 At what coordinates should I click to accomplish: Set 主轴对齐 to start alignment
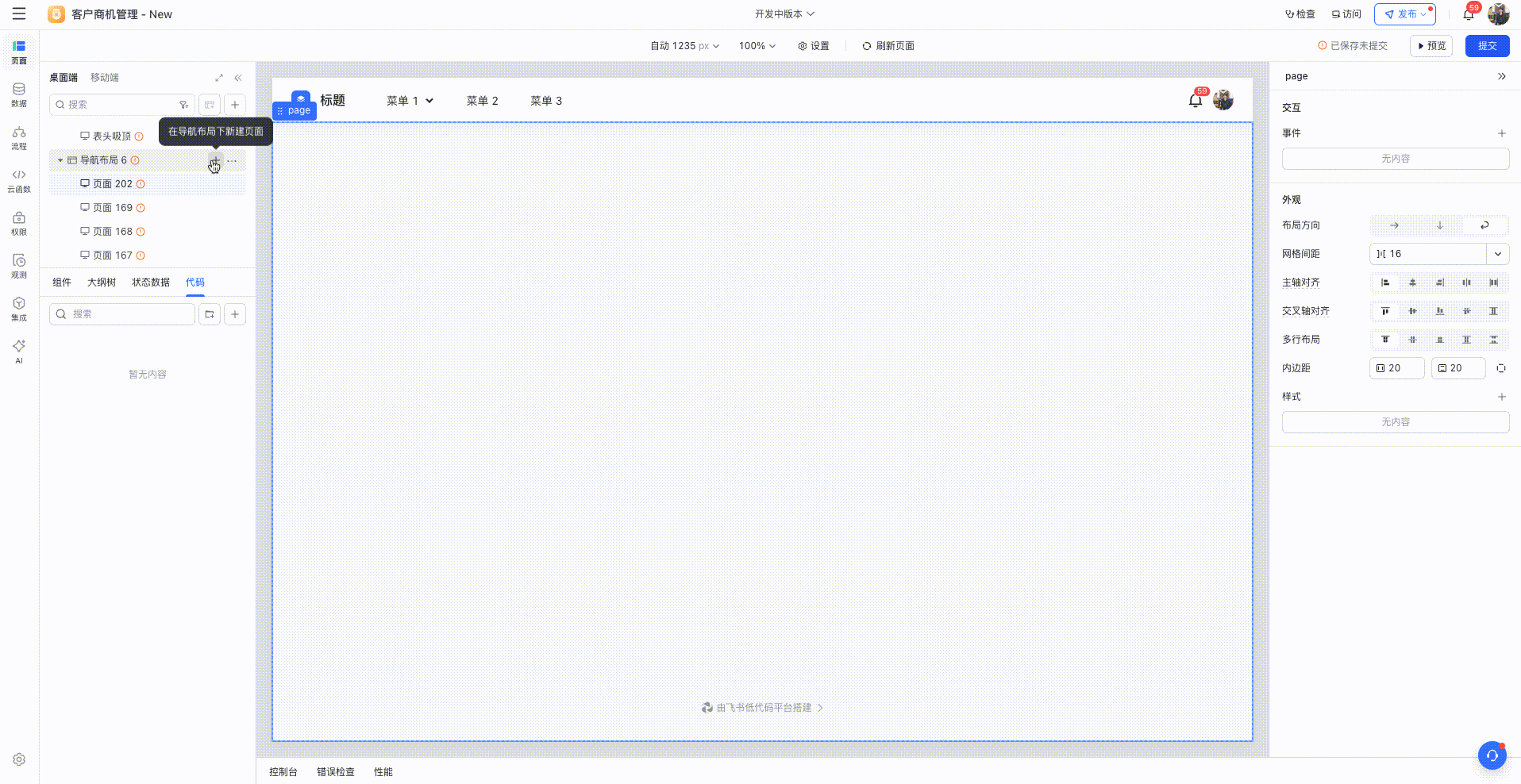coord(1385,282)
